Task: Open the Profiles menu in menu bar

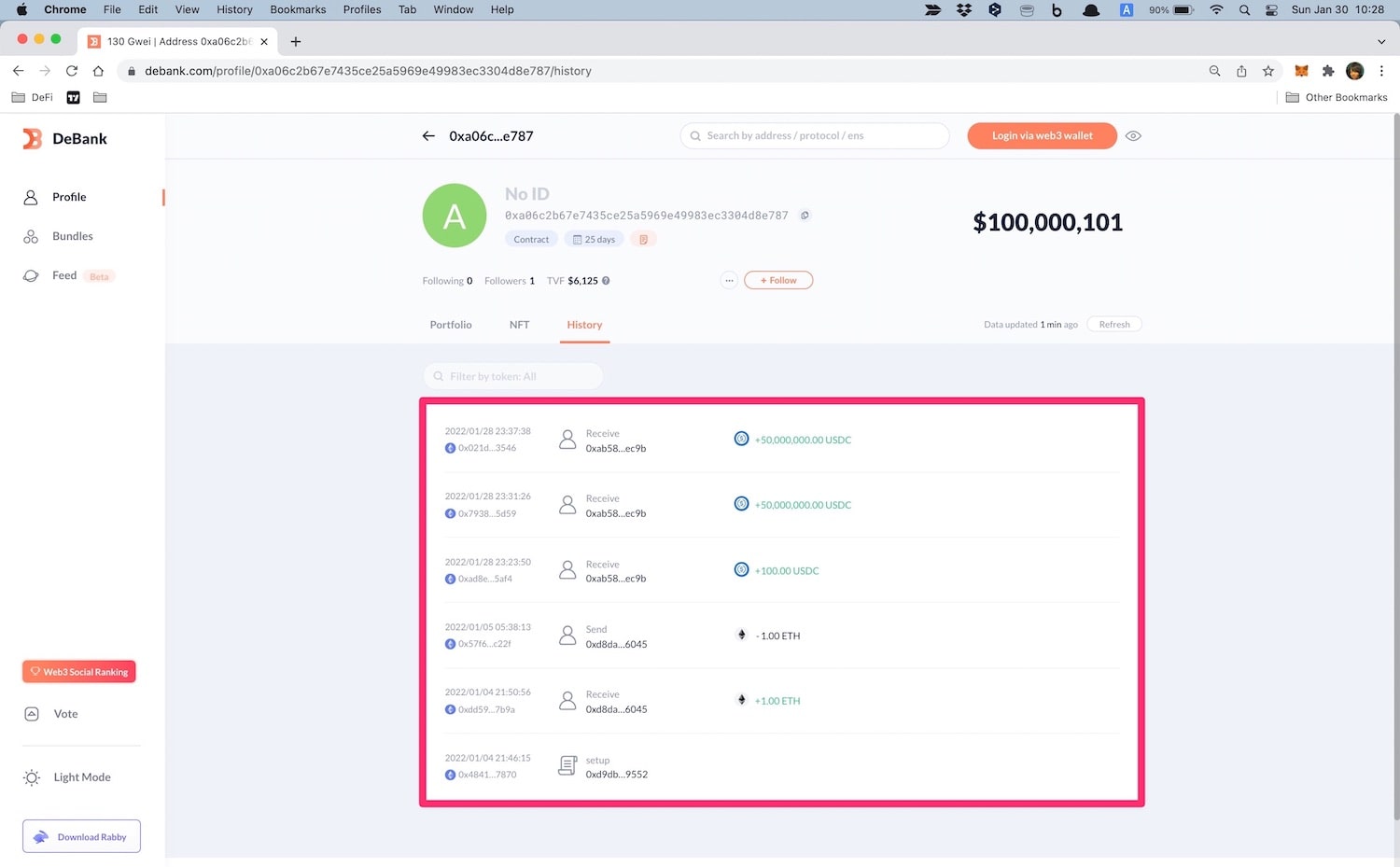Action: (x=362, y=9)
